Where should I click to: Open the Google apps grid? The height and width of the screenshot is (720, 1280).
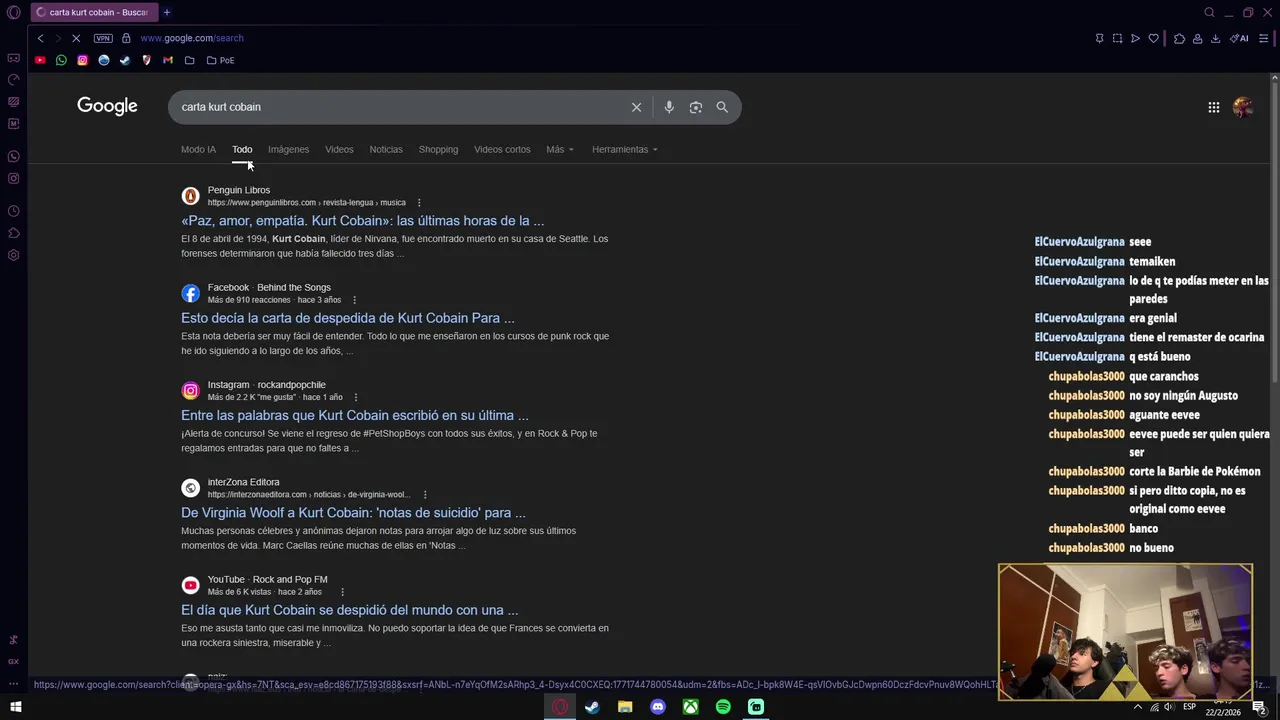[1213, 107]
